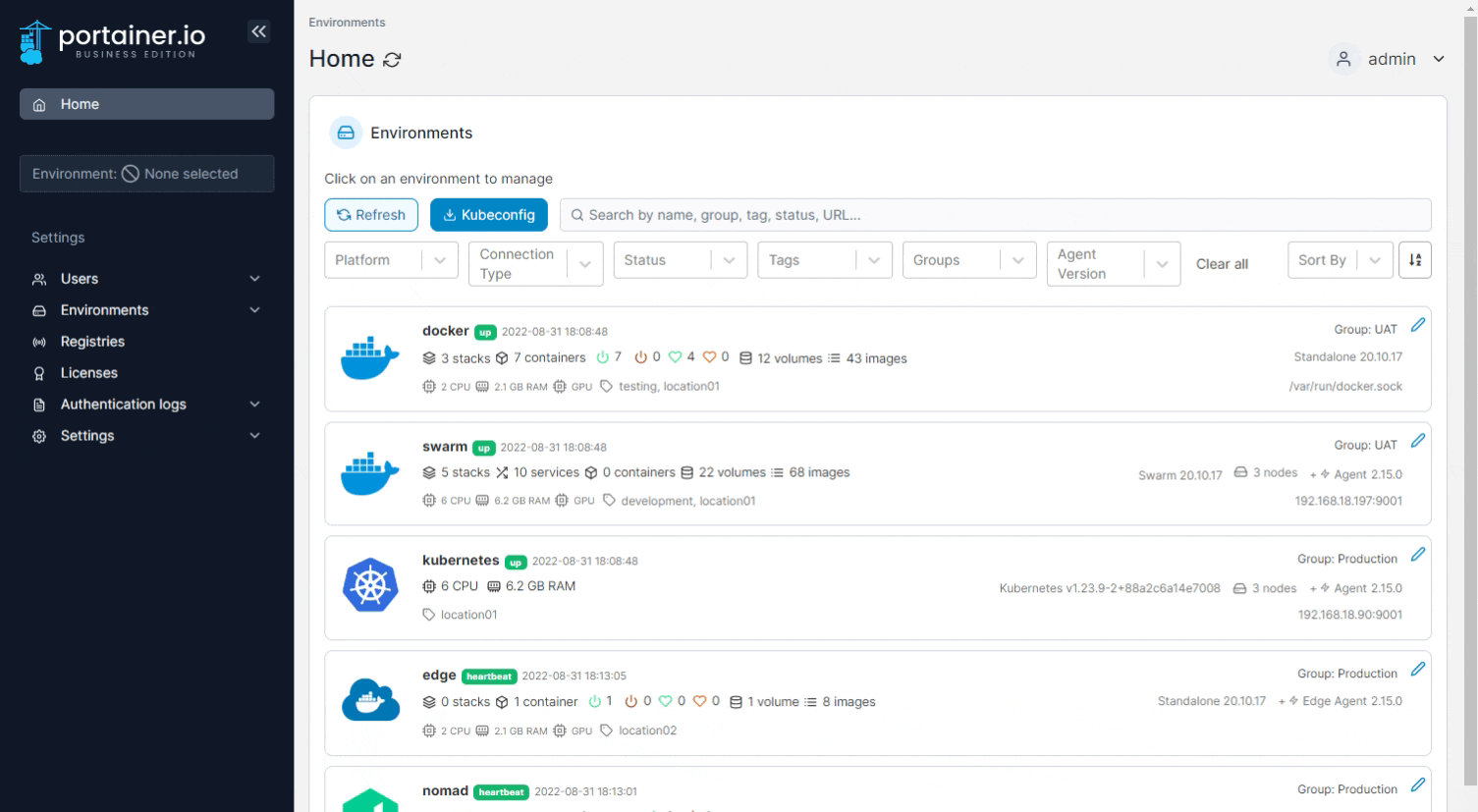Open the admin user avatar icon
The width and height of the screenshot is (1478, 812).
1343,59
